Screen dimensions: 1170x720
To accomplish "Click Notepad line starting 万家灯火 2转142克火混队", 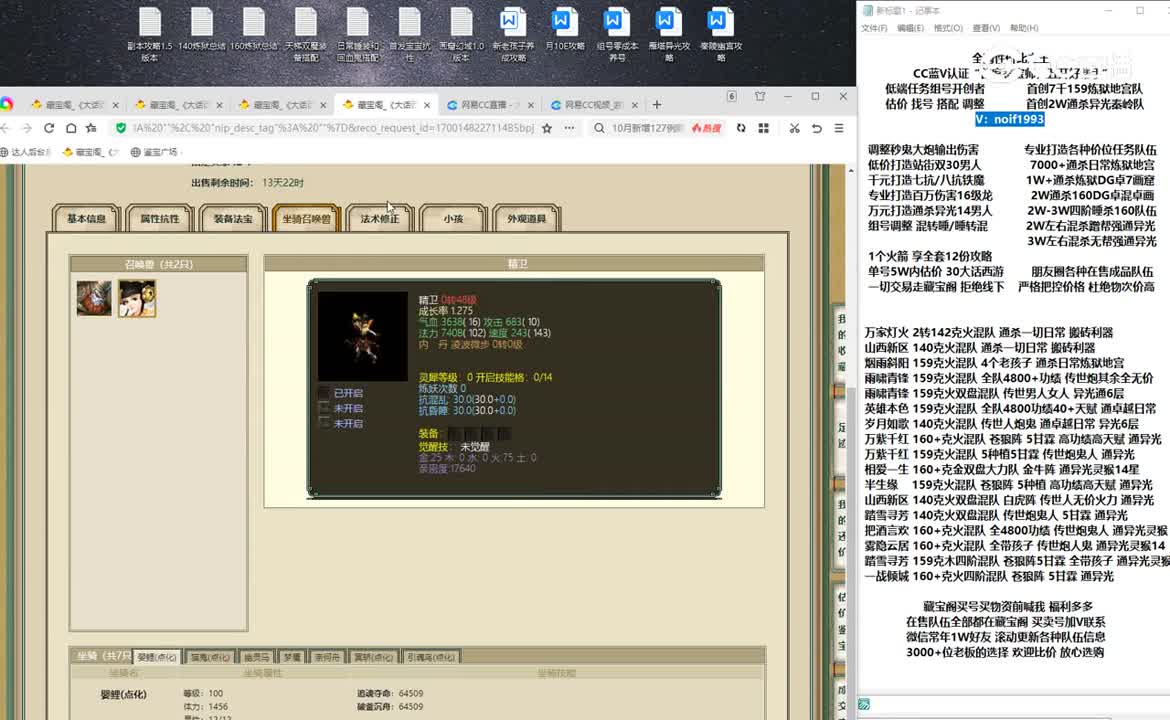I will 989,333.
